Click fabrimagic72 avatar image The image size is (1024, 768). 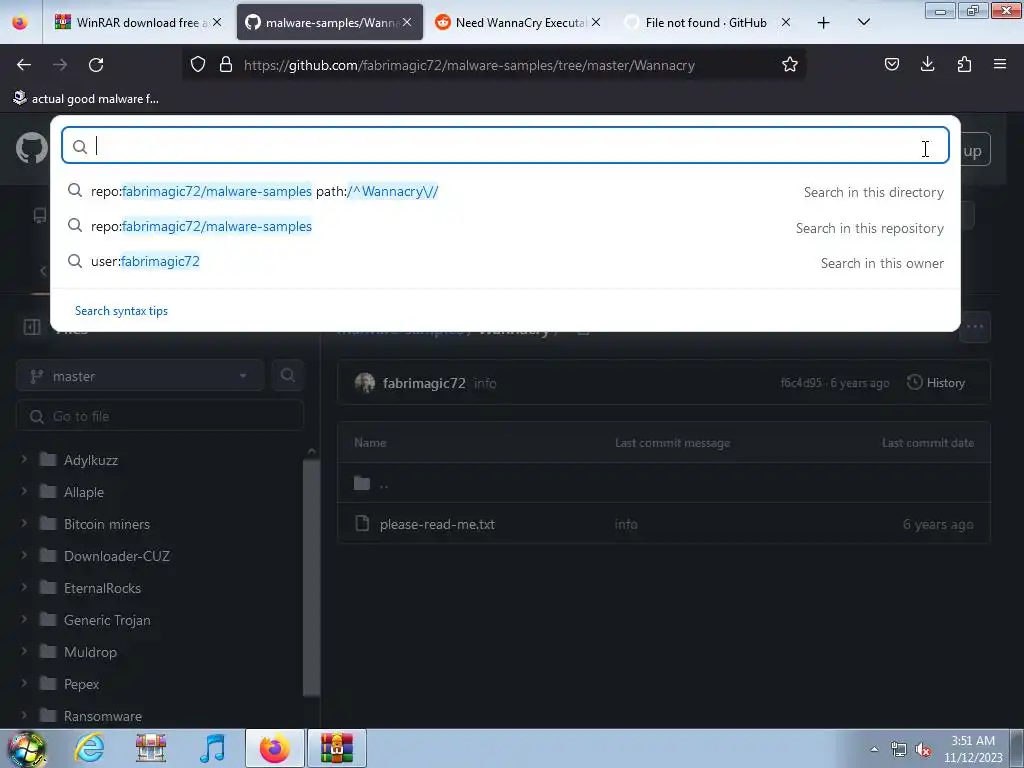point(364,383)
